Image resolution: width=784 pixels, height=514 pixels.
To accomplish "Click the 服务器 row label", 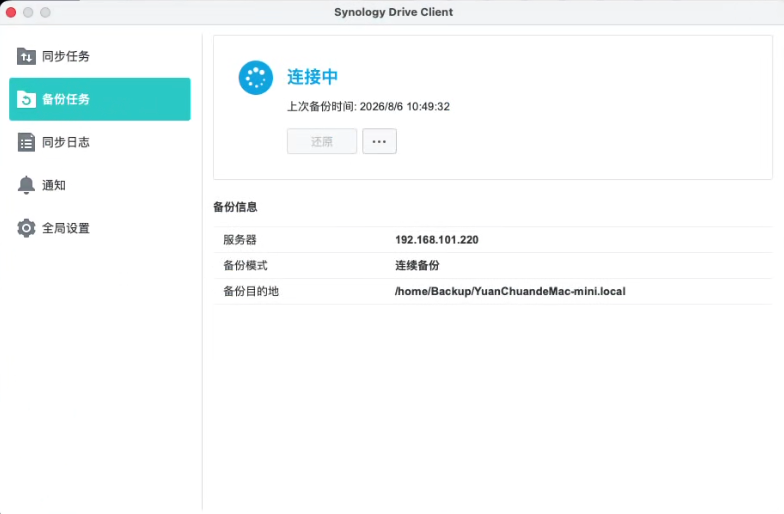I will click(240, 240).
